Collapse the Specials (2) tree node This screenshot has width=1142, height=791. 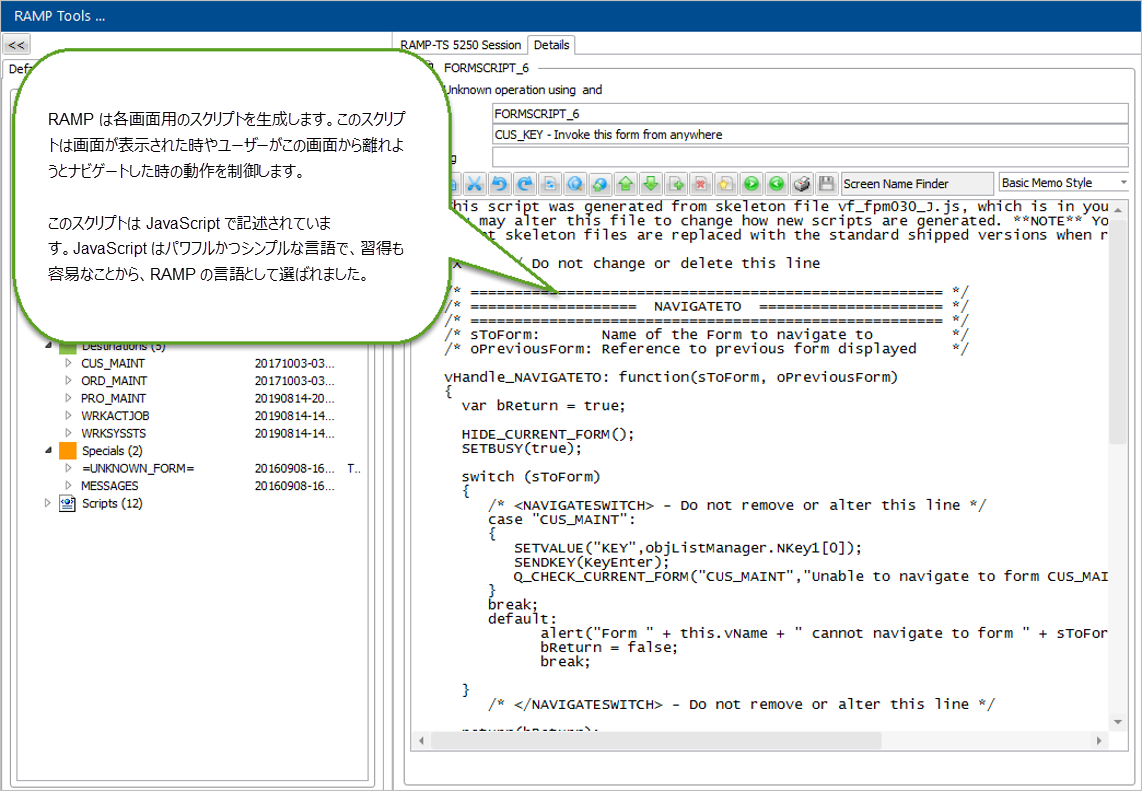click(48, 451)
